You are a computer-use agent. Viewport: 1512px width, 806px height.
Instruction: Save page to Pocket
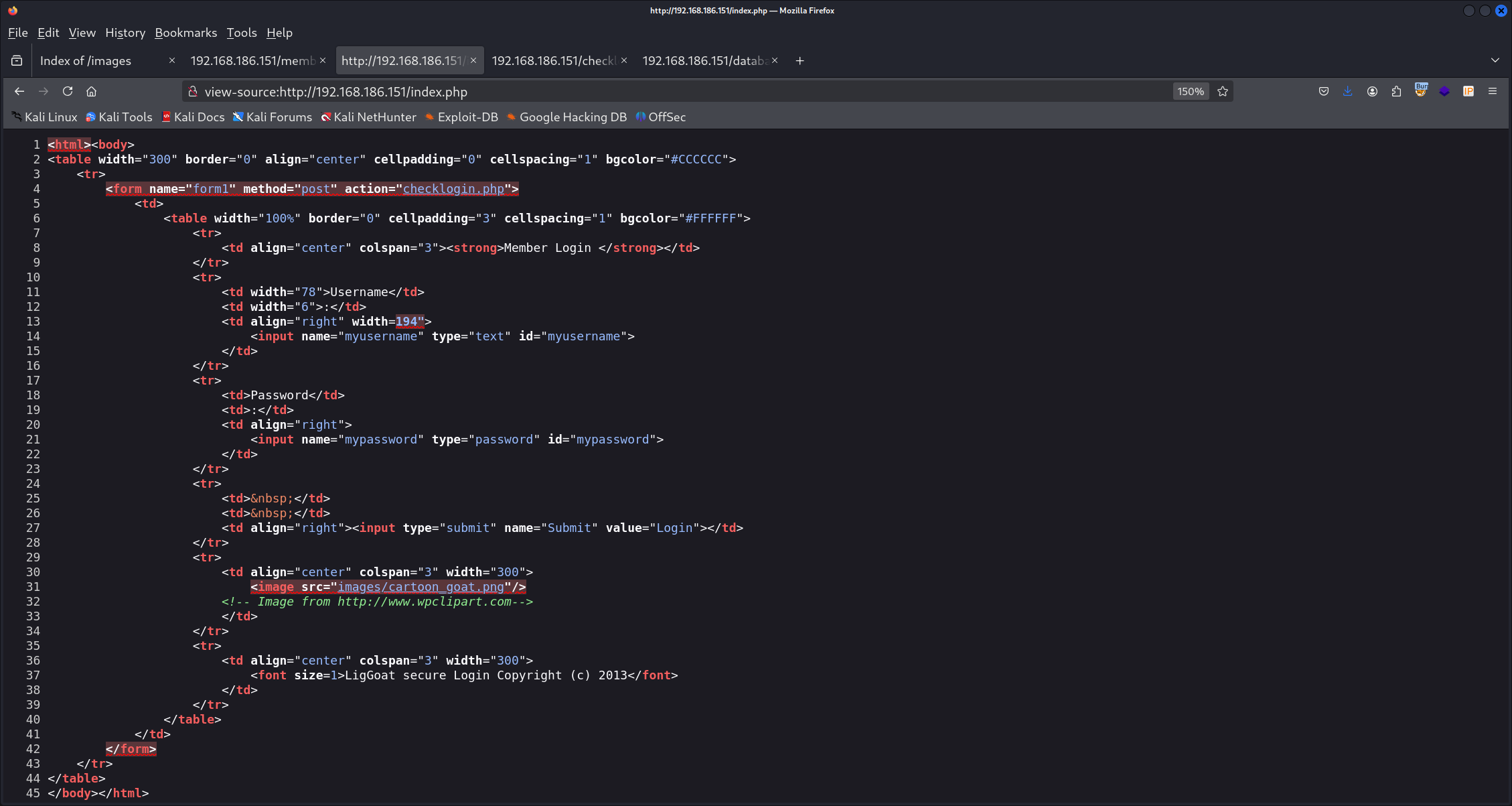click(x=1324, y=91)
